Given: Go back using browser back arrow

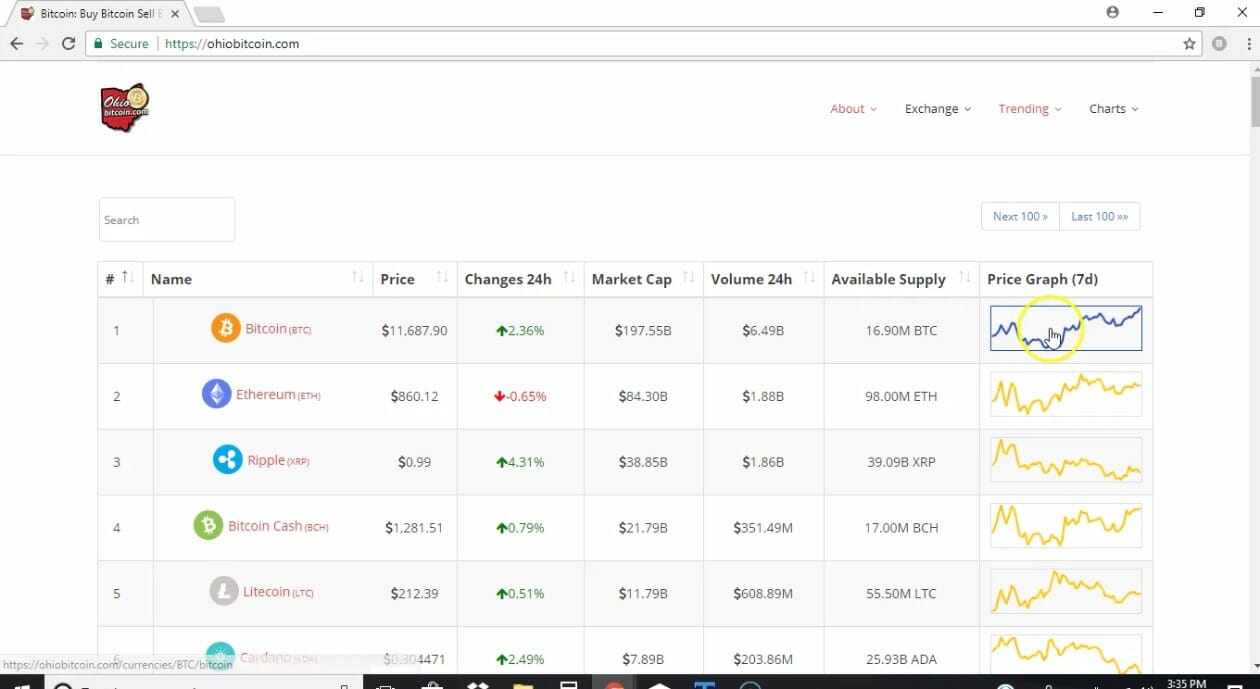Looking at the screenshot, I should [x=16, y=44].
